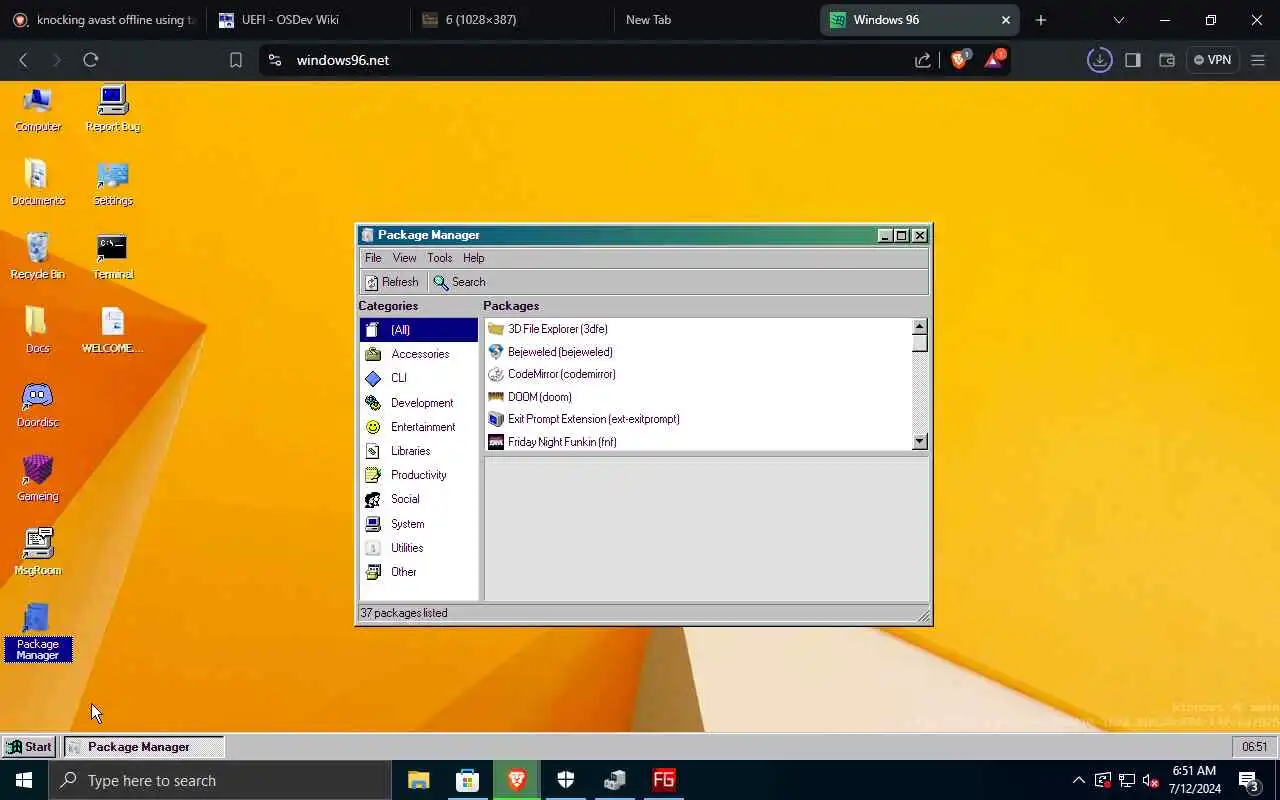
Task: Switch to the New Tab browser tab
Action: pos(715,20)
